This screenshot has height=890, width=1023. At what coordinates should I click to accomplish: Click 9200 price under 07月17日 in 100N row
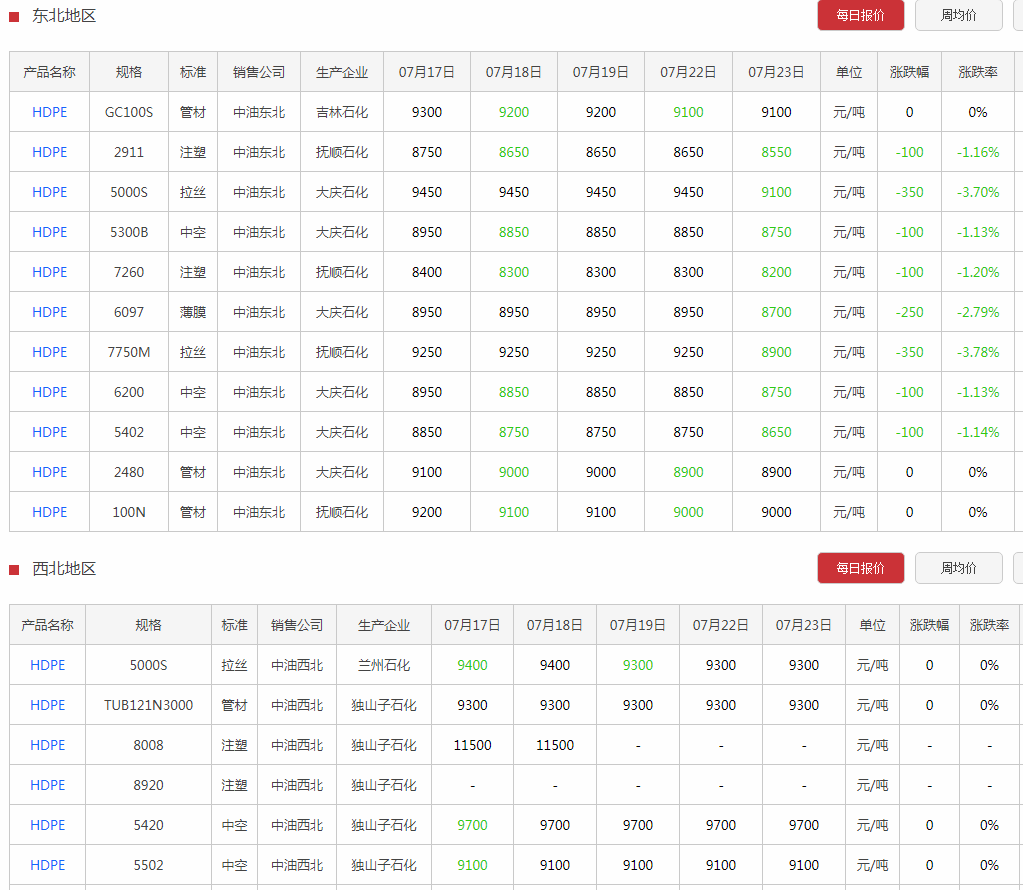pos(427,512)
